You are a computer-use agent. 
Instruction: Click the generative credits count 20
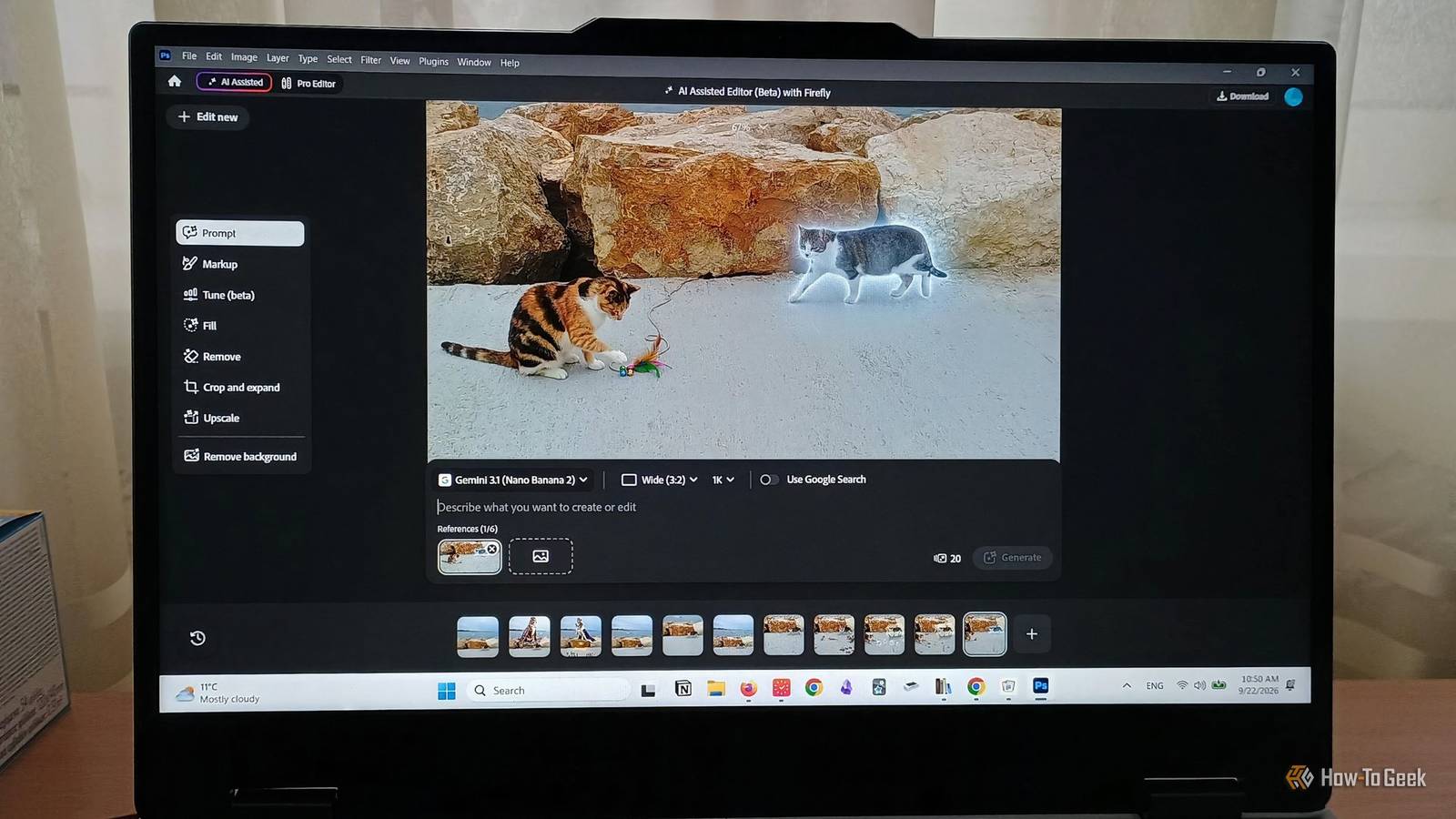tap(947, 558)
